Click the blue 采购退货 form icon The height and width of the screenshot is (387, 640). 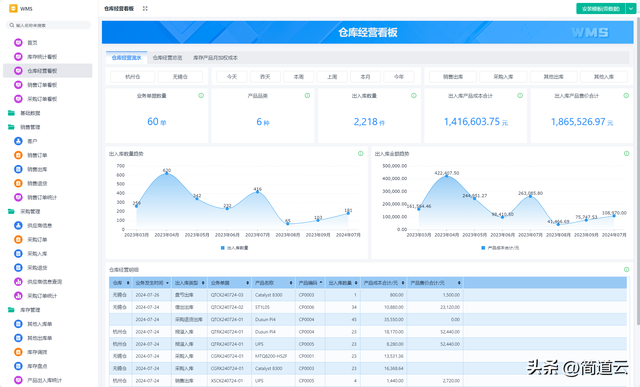click(18, 268)
